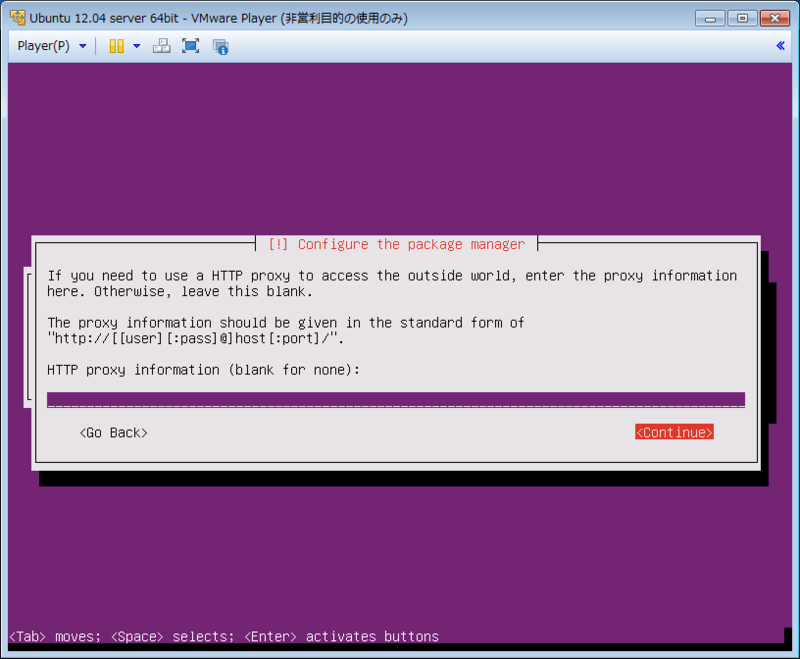Viewport: 800px width, 659px height.
Task: Select the <Go Back> button
Action: click(113, 433)
